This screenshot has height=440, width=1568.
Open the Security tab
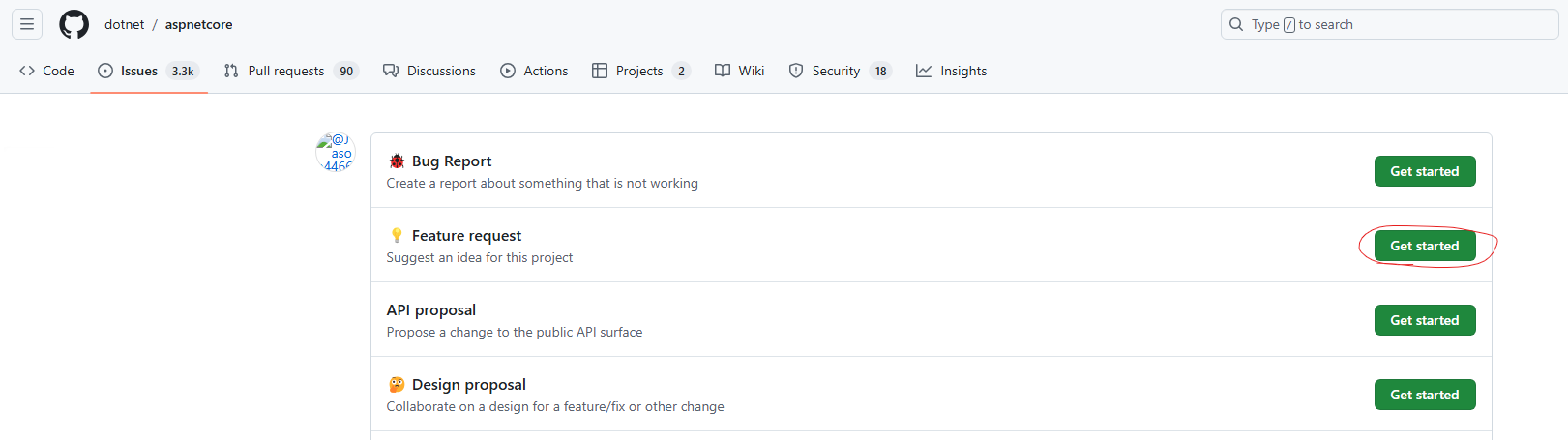840,71
